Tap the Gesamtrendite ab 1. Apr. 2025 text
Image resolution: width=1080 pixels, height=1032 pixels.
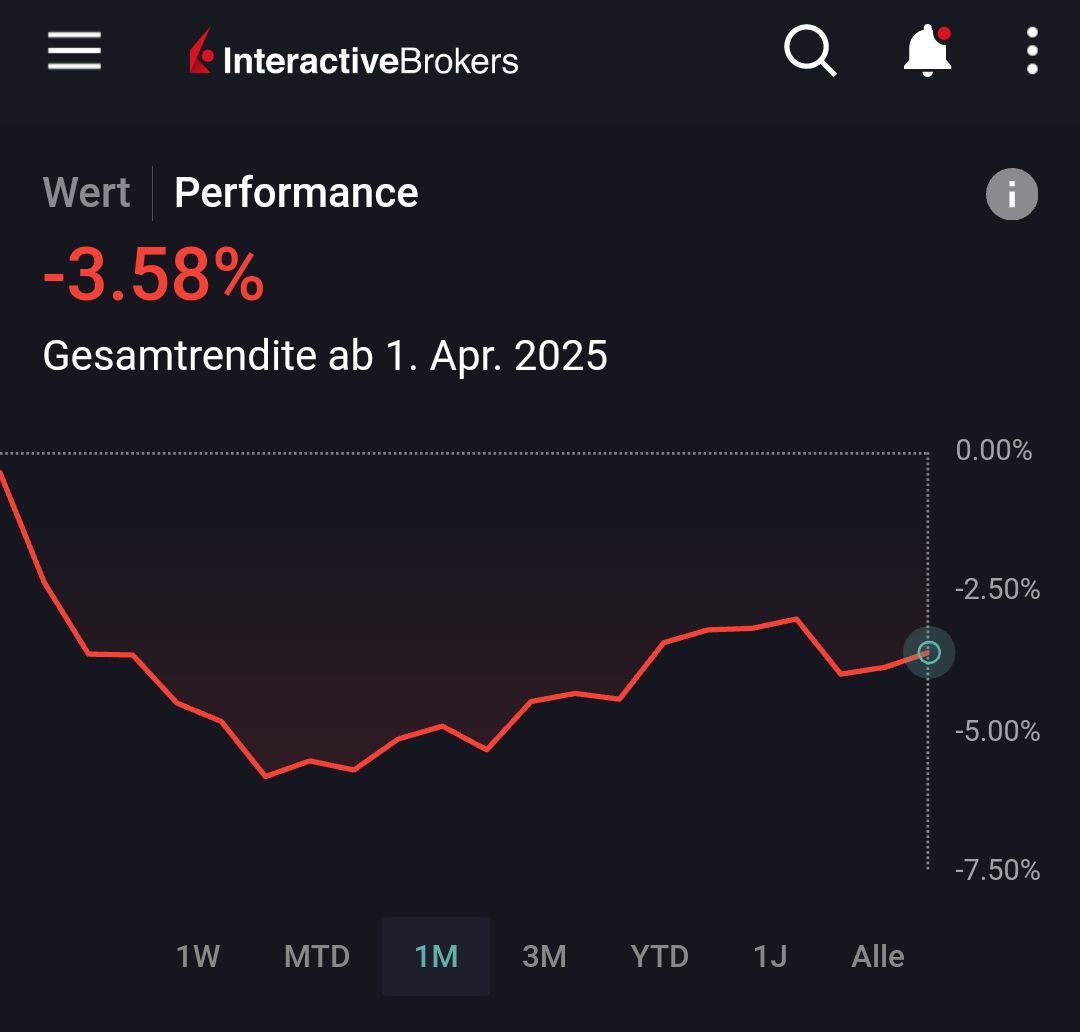(325, 355)
